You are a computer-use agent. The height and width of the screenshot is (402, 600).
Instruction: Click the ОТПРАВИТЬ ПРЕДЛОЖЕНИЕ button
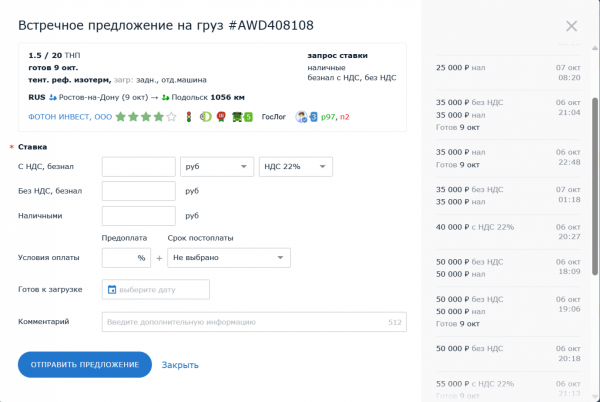coord(85,365)
